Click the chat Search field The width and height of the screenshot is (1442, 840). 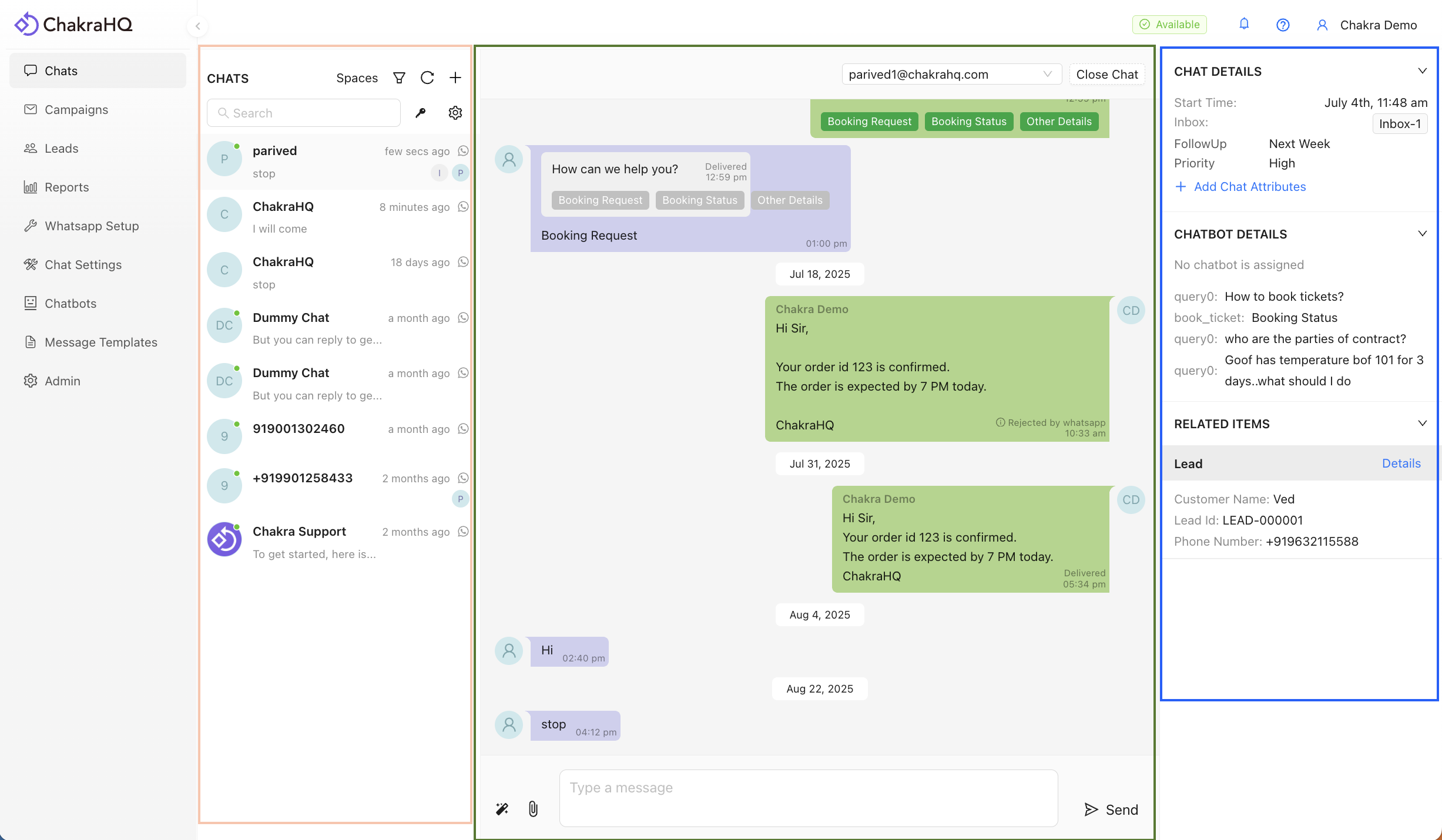pyautogui.click(x=304, y=113)
